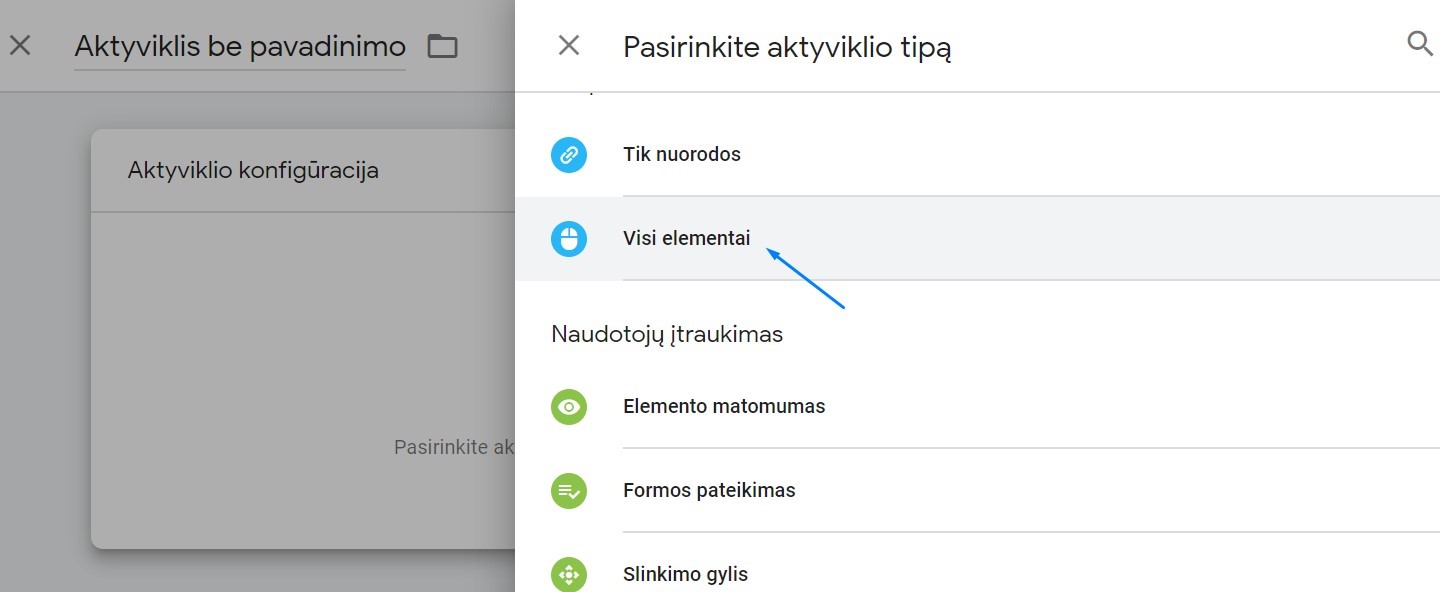
Task: Edit the "Aktyviklis be pavadinimo" name field
Action: (240, 46)
